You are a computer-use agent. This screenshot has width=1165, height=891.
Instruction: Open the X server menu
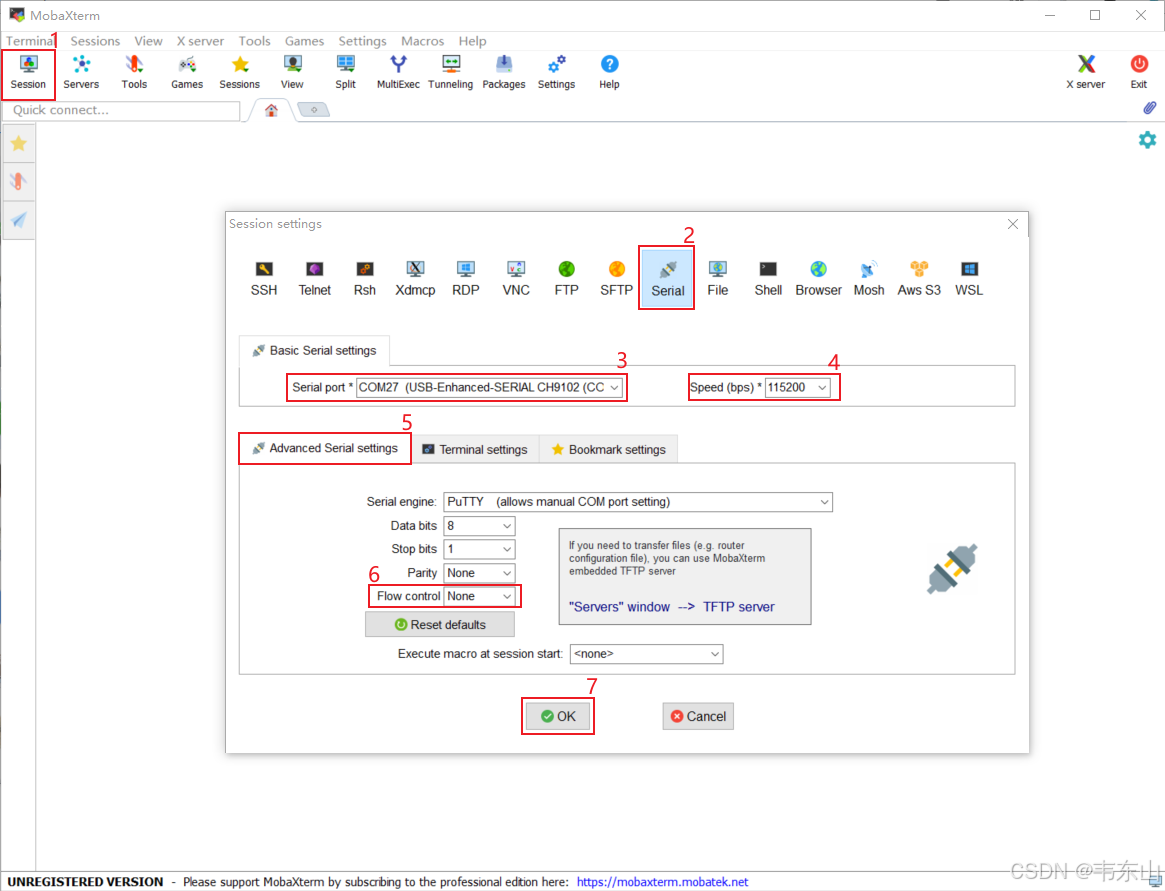200,41
